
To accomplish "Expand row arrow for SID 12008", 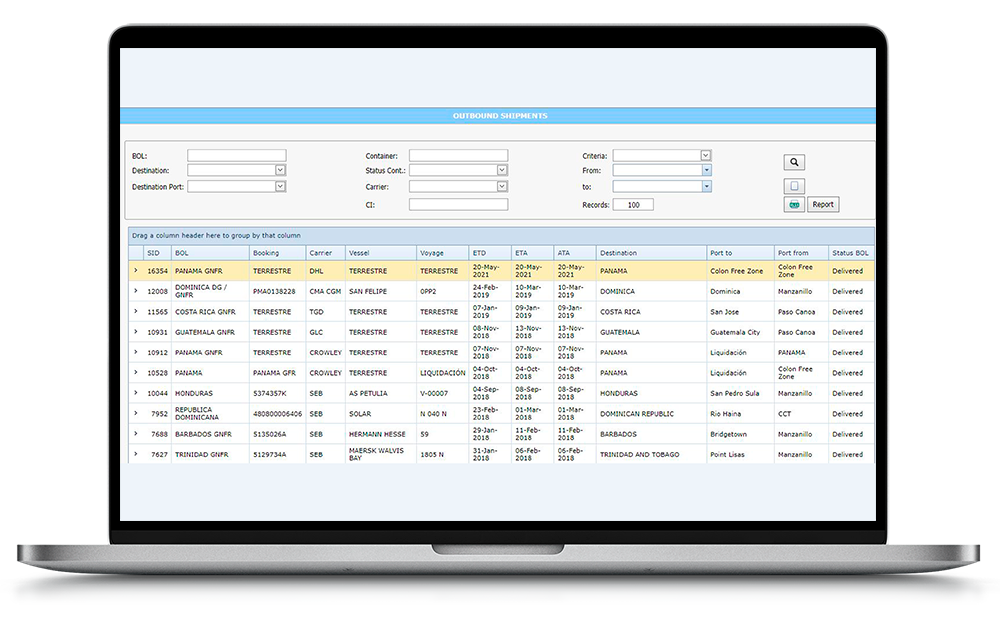I will tap(136, 291).
